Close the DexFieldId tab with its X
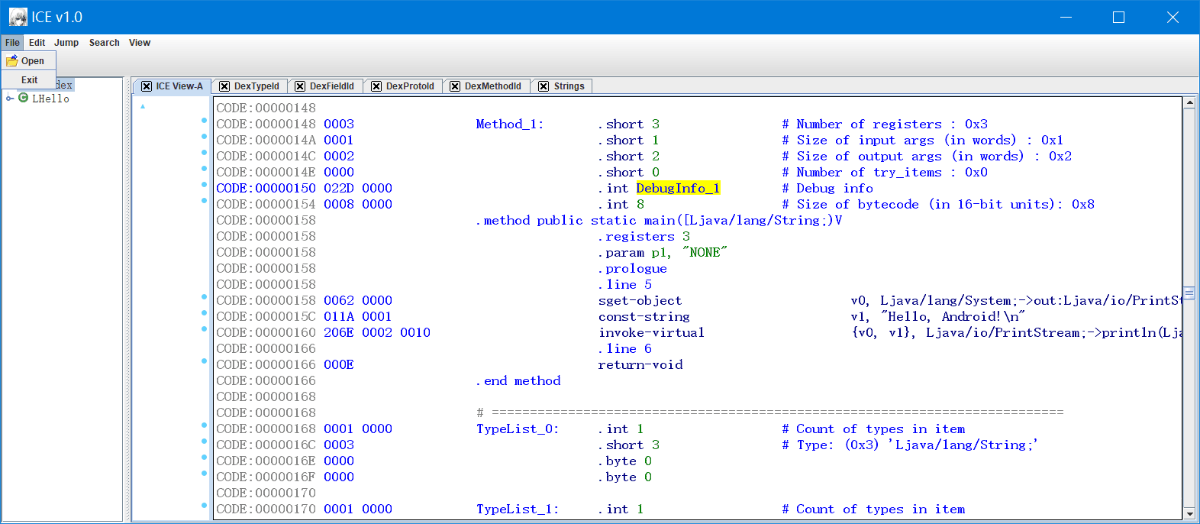This screenshot has height=524, width=1200. pos(301,86)
